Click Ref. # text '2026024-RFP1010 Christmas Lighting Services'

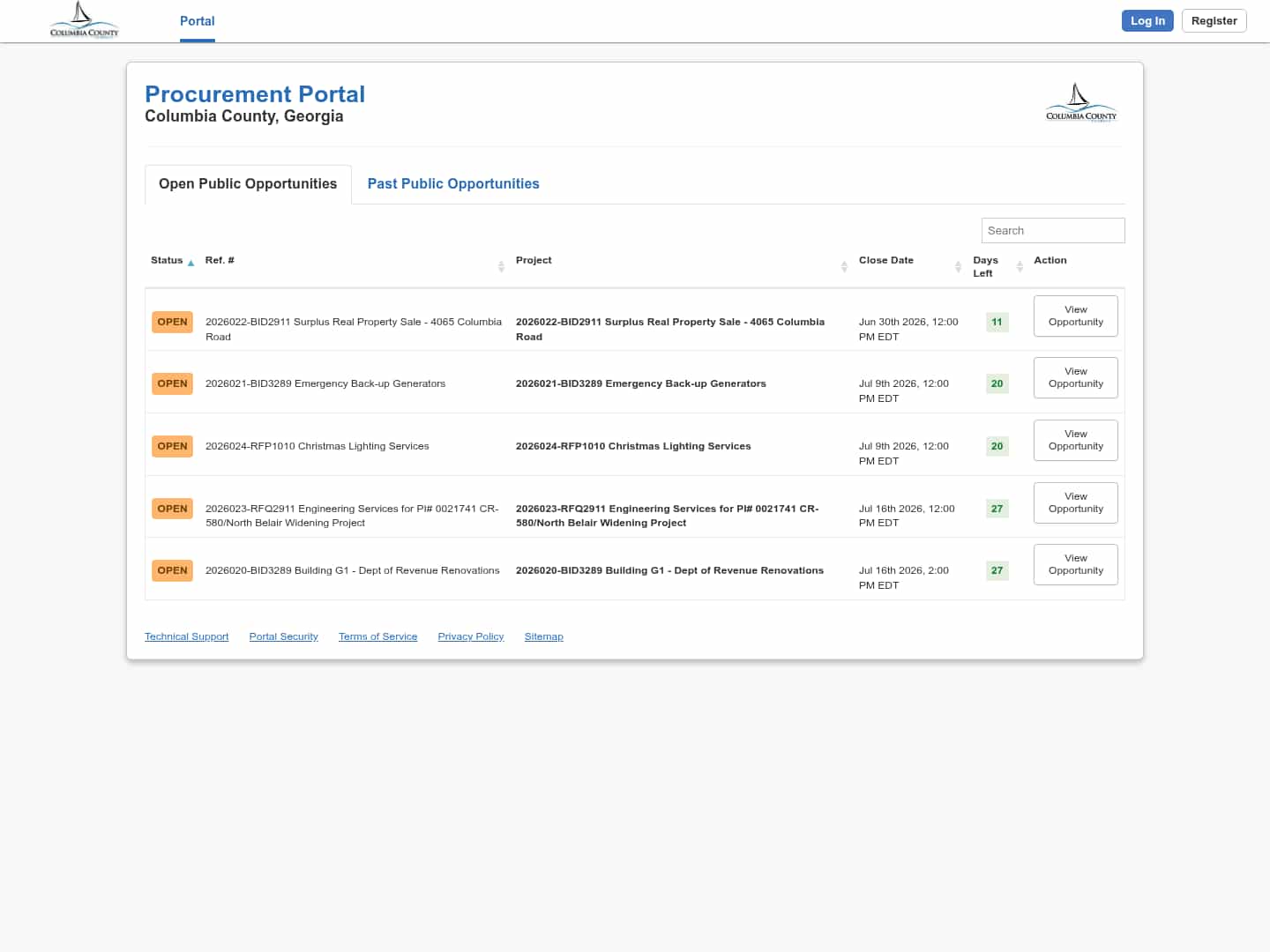[317, 446]
